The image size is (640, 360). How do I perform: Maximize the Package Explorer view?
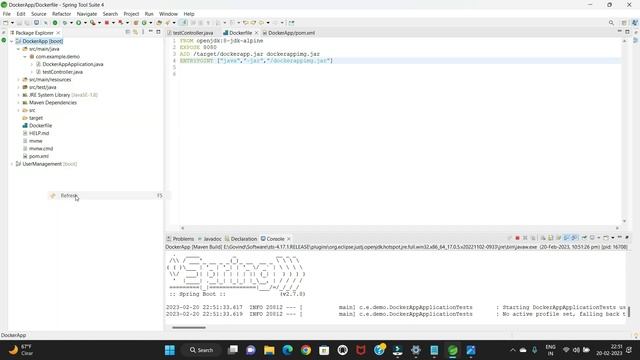[158, 32]
